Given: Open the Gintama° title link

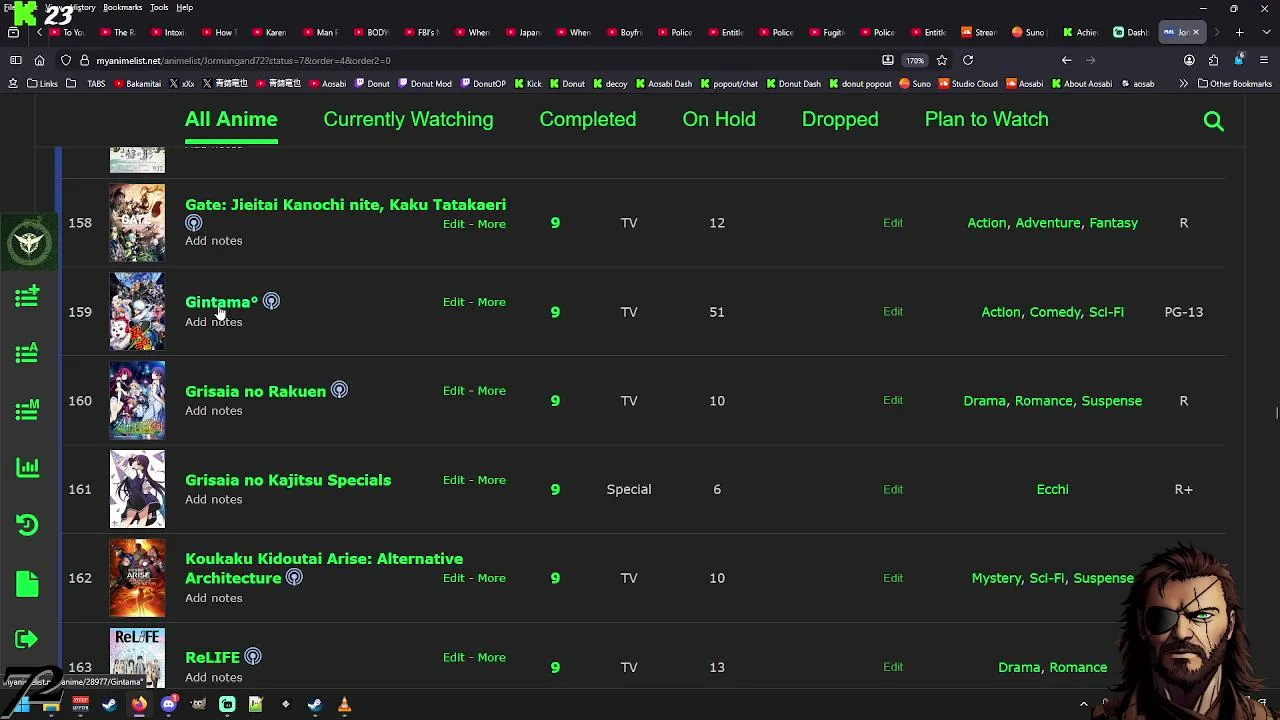Looking at the screenshot, I should pyautogui.click(x=221, y=302).
